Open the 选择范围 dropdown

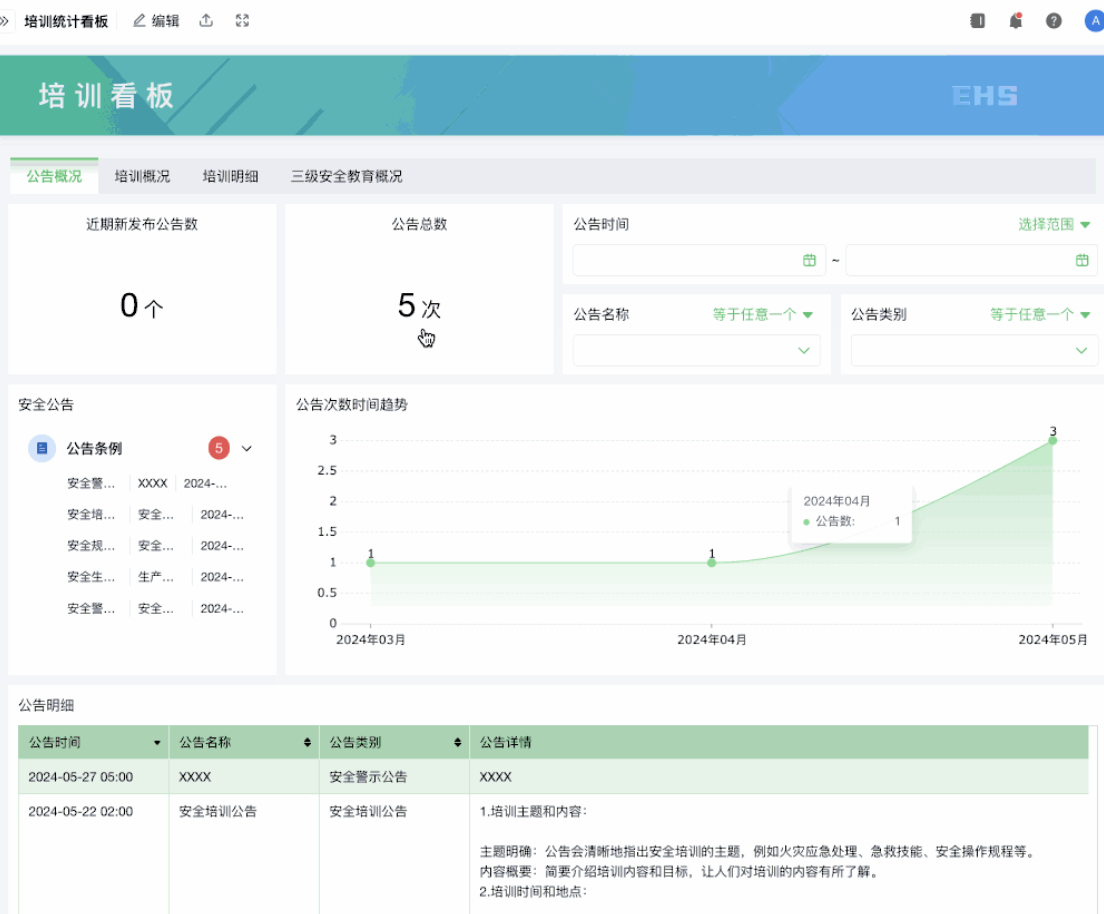[x=1054, y=225]
